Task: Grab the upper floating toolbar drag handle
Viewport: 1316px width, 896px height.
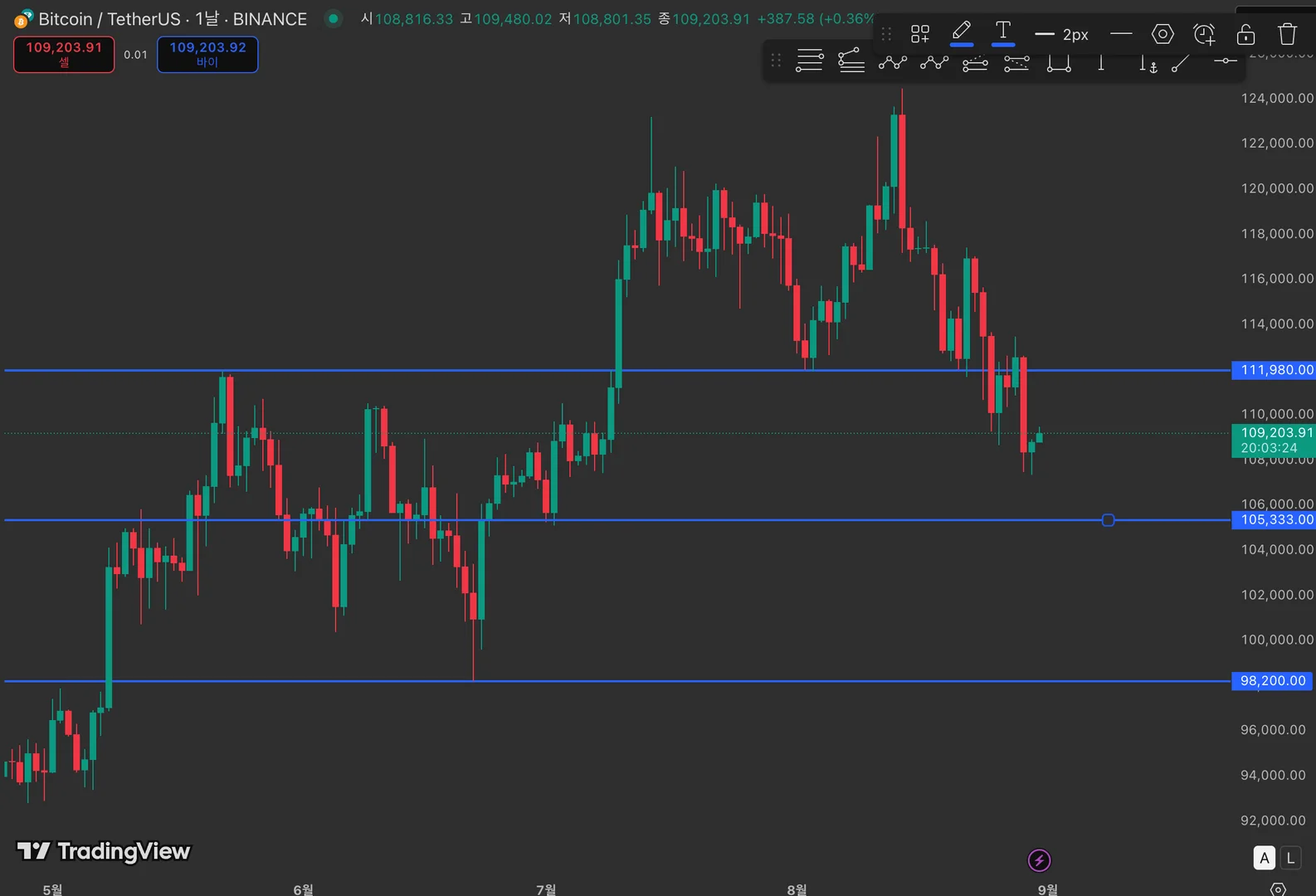Action: click(886, 34)
